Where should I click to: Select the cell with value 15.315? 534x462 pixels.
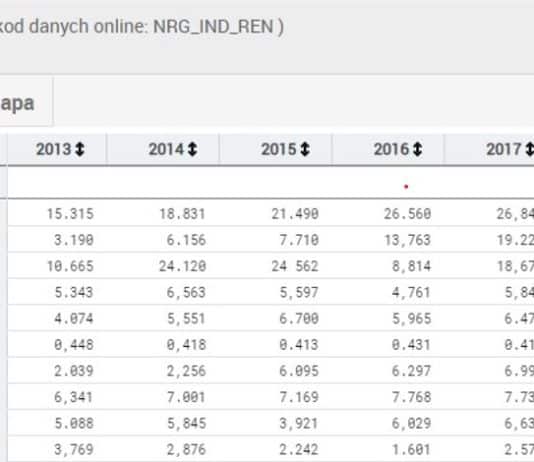point(70,214)
